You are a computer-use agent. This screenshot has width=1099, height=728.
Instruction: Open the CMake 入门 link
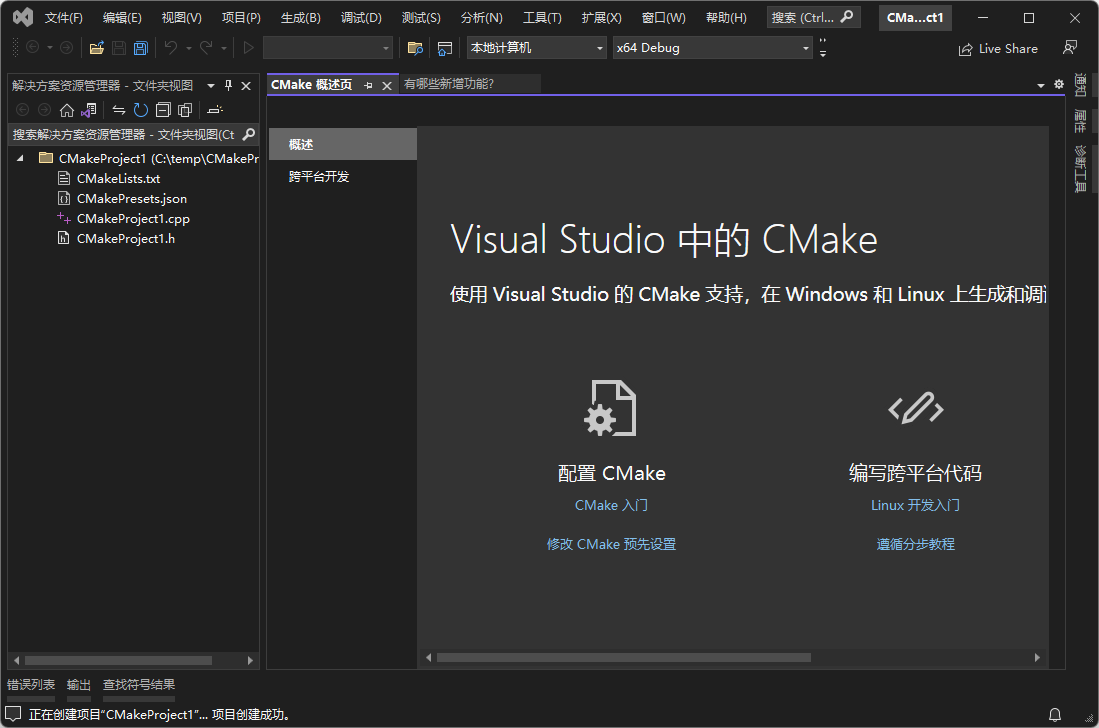610,505
